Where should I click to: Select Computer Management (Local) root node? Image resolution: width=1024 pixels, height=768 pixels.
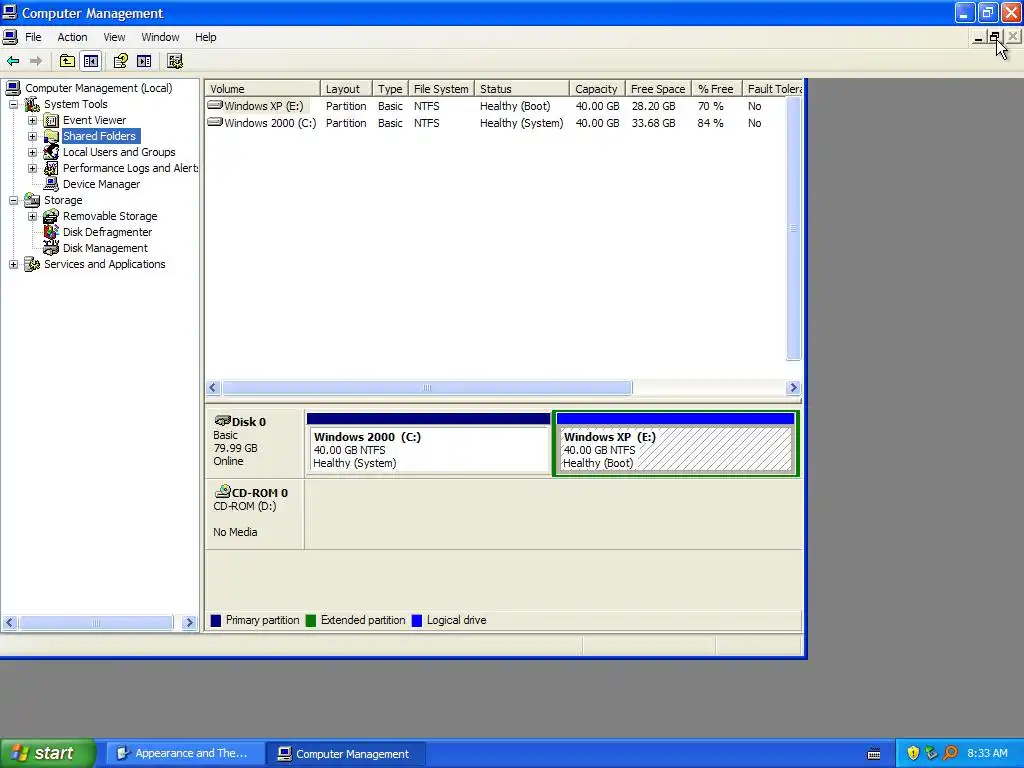[x=99, y=88]
